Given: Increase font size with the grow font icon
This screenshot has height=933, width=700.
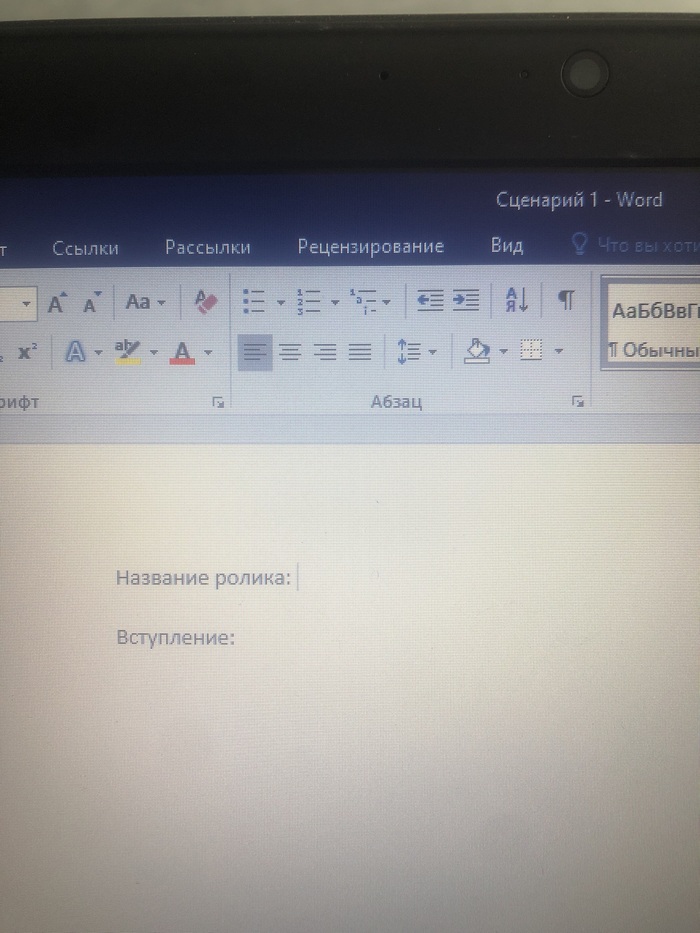Looking at the screenshot, I should pos(57,303).
